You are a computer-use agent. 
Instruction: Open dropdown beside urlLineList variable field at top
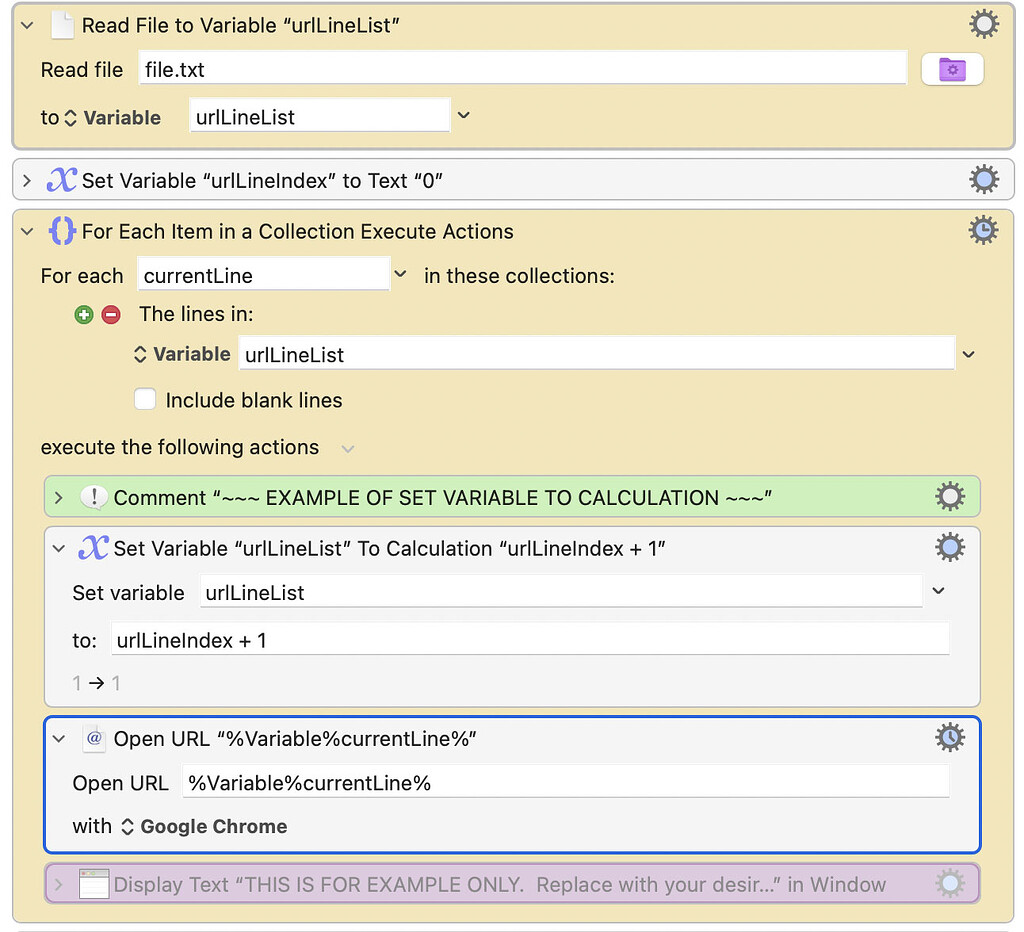463,116
